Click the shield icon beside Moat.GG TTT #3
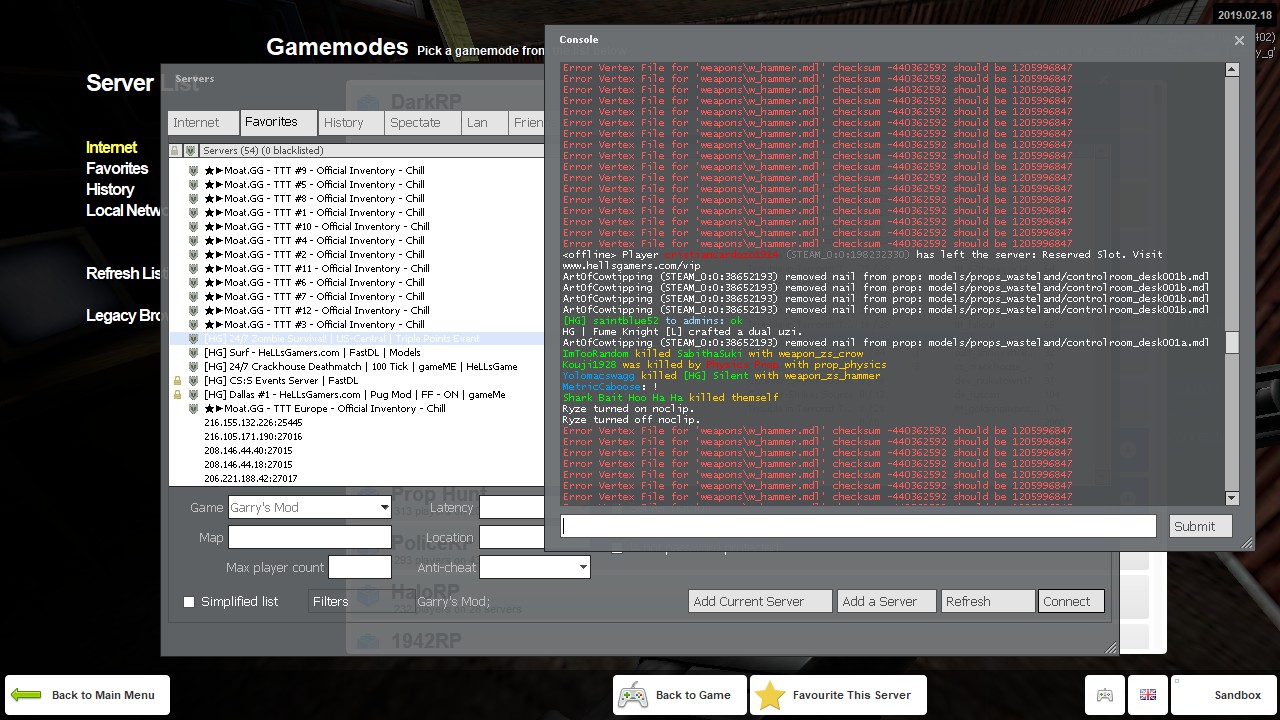Image resolution: width=1280 pixels, height=720 pixels. pyautogui.click(x=193, y=324)
